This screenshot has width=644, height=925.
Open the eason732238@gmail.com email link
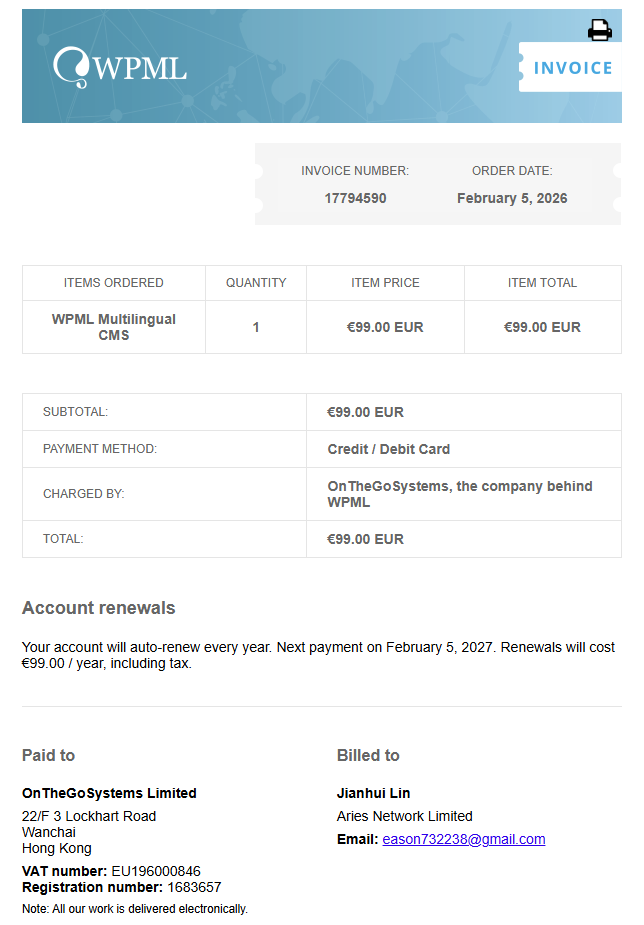[463, 839]
